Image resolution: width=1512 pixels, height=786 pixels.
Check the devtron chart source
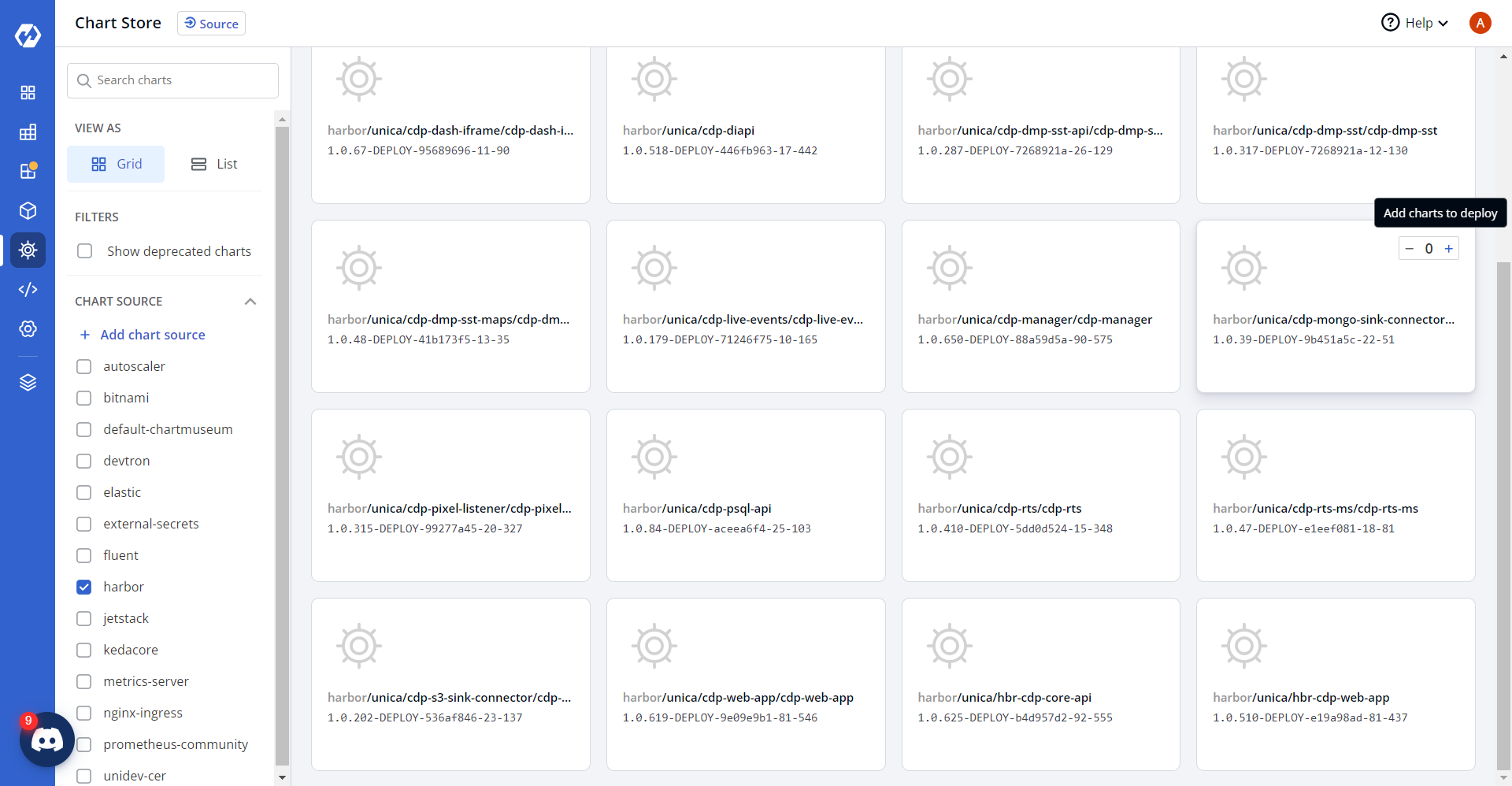click(x=84, y=461)
